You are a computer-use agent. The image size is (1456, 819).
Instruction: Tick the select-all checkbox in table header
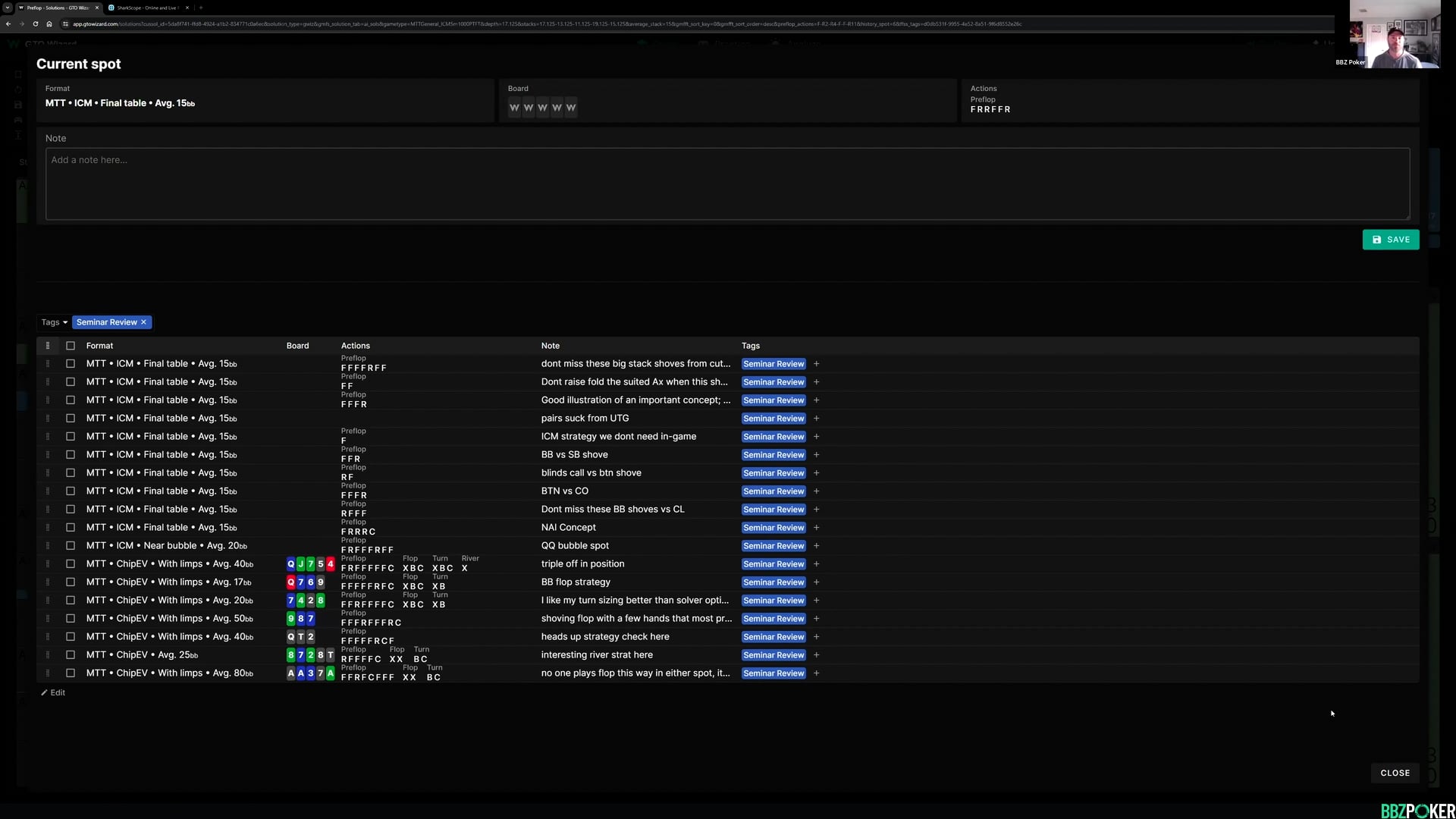coord(71,346)
